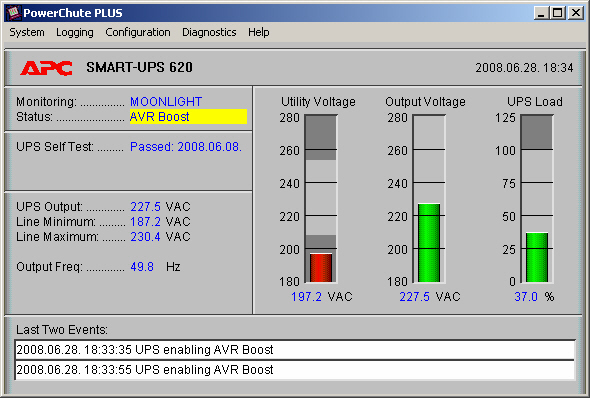Click the red Utility Voltage bar
Screen dimensions: 590x398
(x=321, y=268)
